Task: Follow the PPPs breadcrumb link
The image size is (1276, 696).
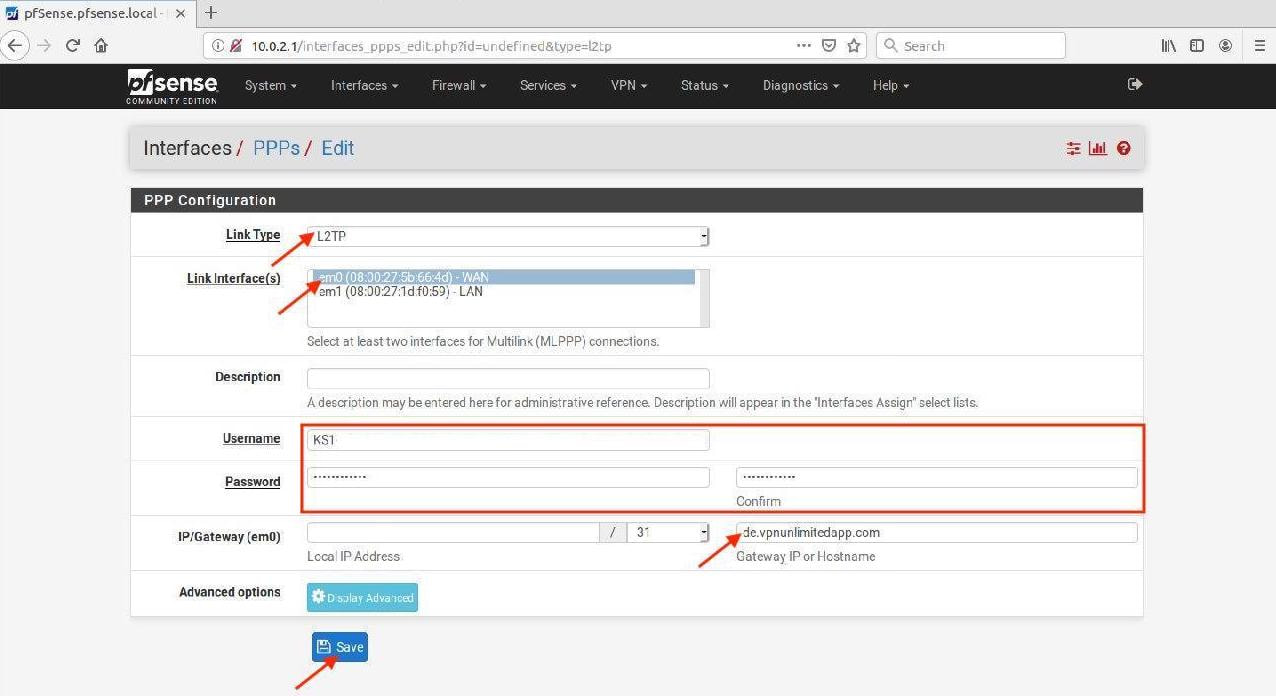Action: [276, 148]
